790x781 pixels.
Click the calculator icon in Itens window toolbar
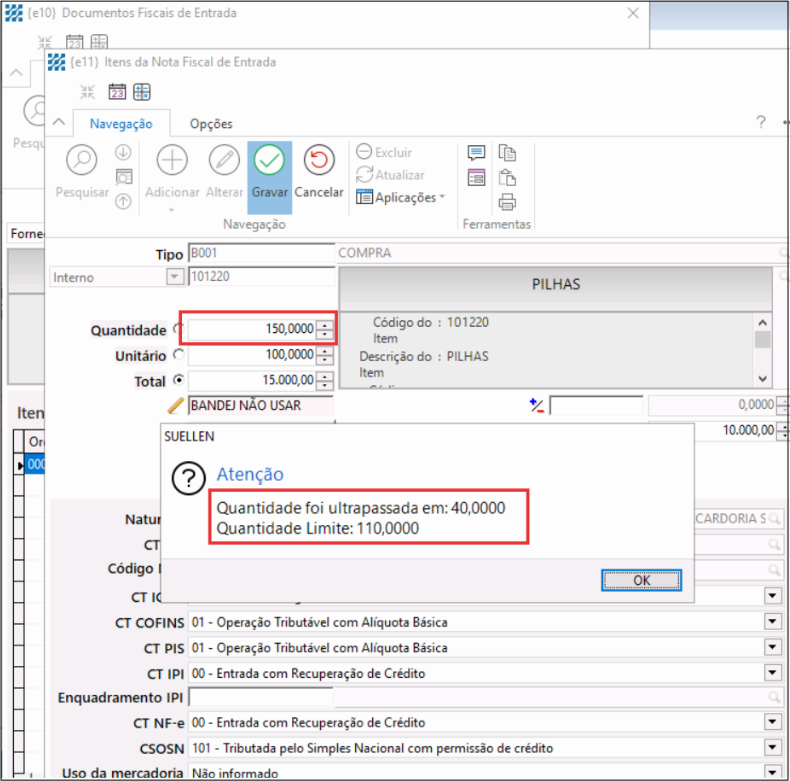click(x=142, y=92)
